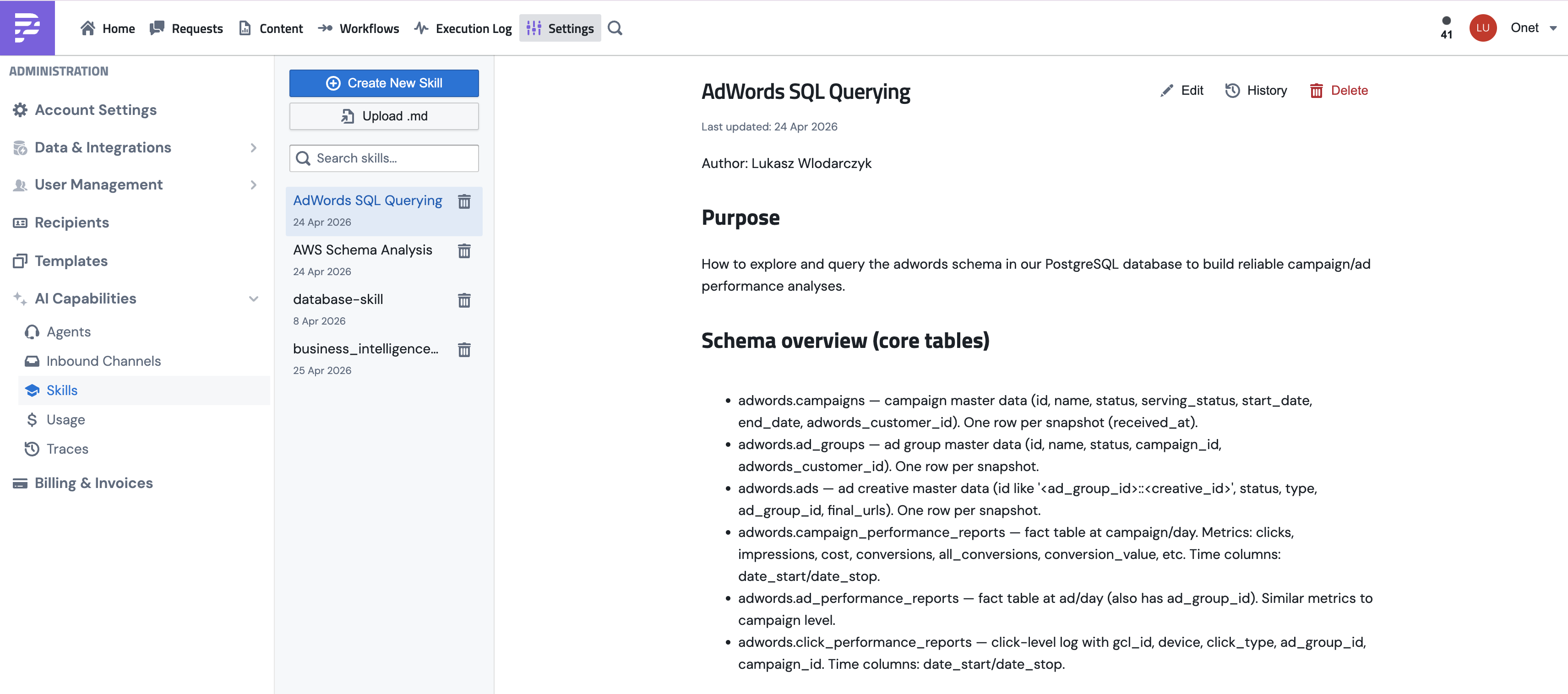The width and height of the screenshot is (1568, 694).
Task: Click Create New Skill button
Action: point(384,83)
